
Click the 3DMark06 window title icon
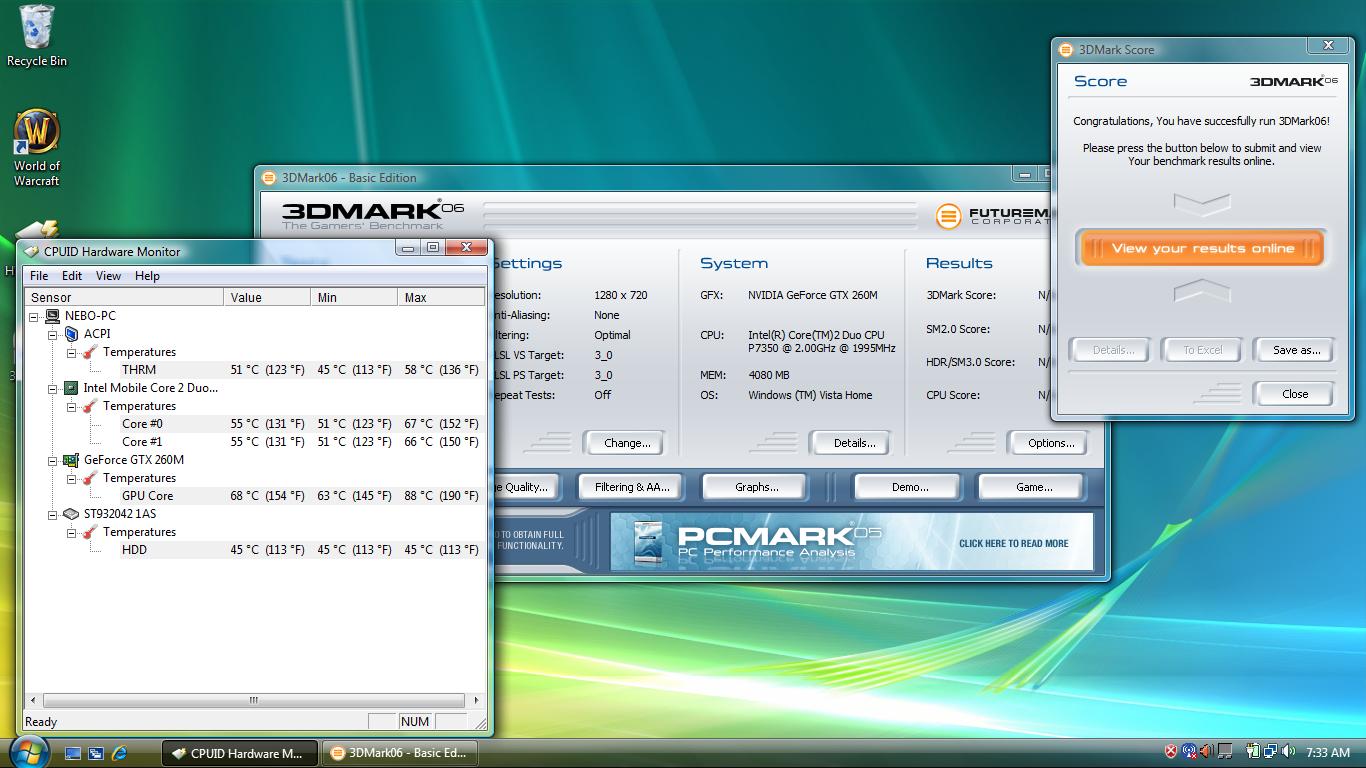pos(269,178)
